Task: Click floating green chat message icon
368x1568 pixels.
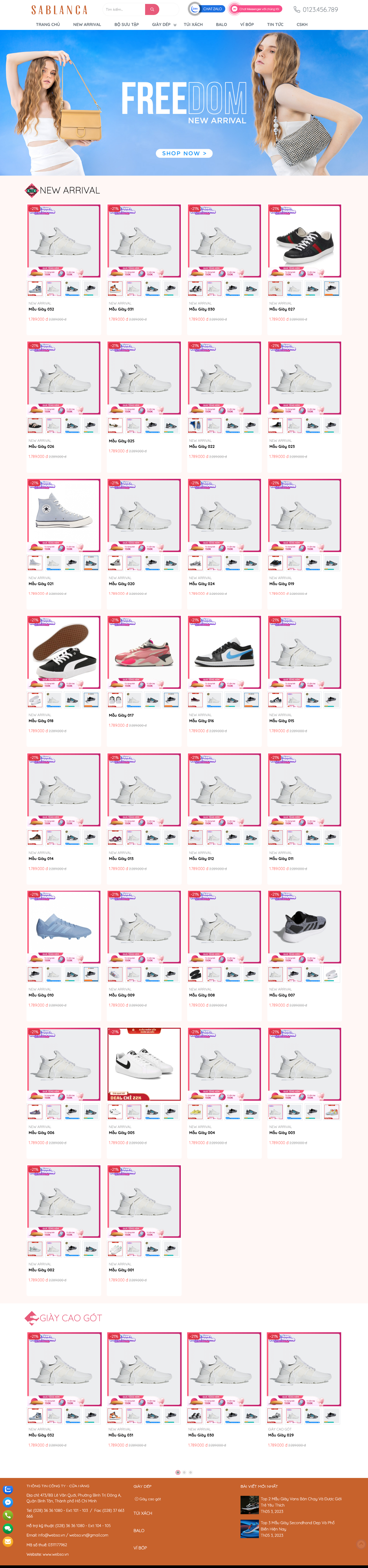Action: 8,1528
